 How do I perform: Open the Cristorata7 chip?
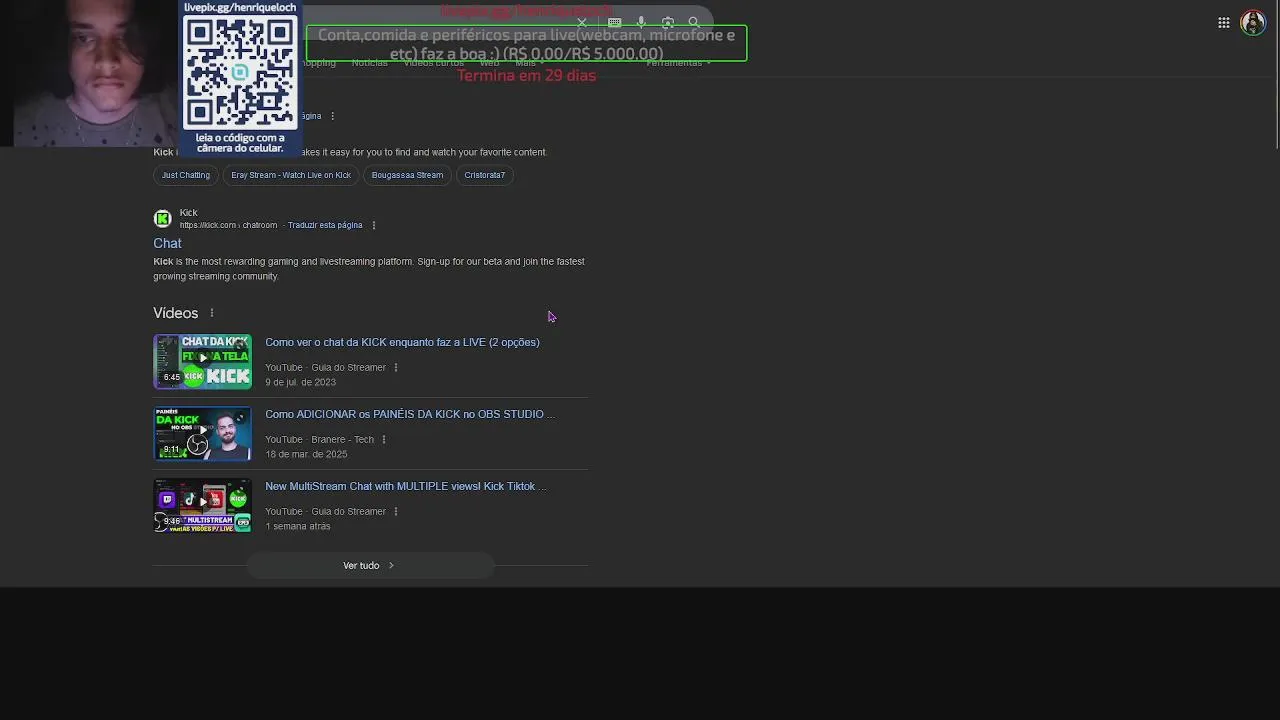click(484, 175)
